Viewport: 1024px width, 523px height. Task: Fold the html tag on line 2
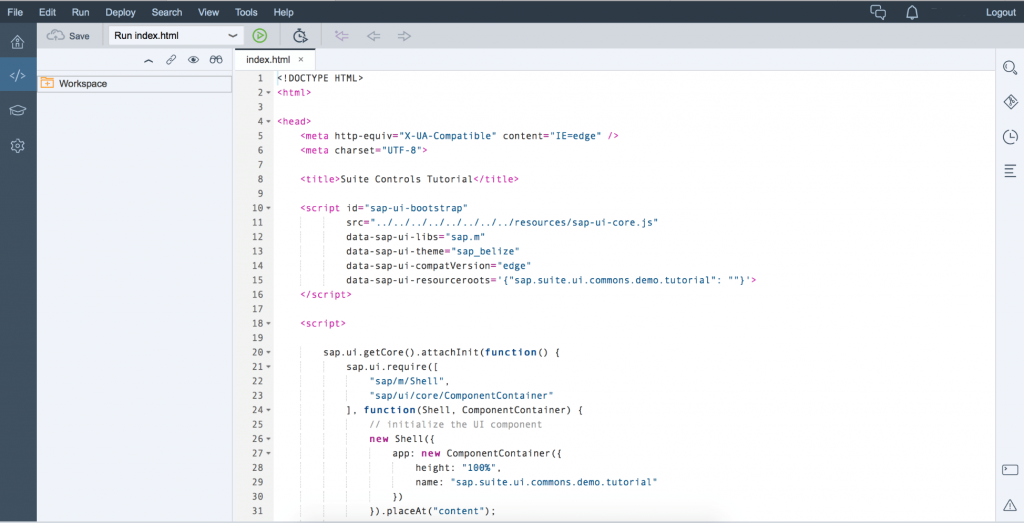click(268, 93)
